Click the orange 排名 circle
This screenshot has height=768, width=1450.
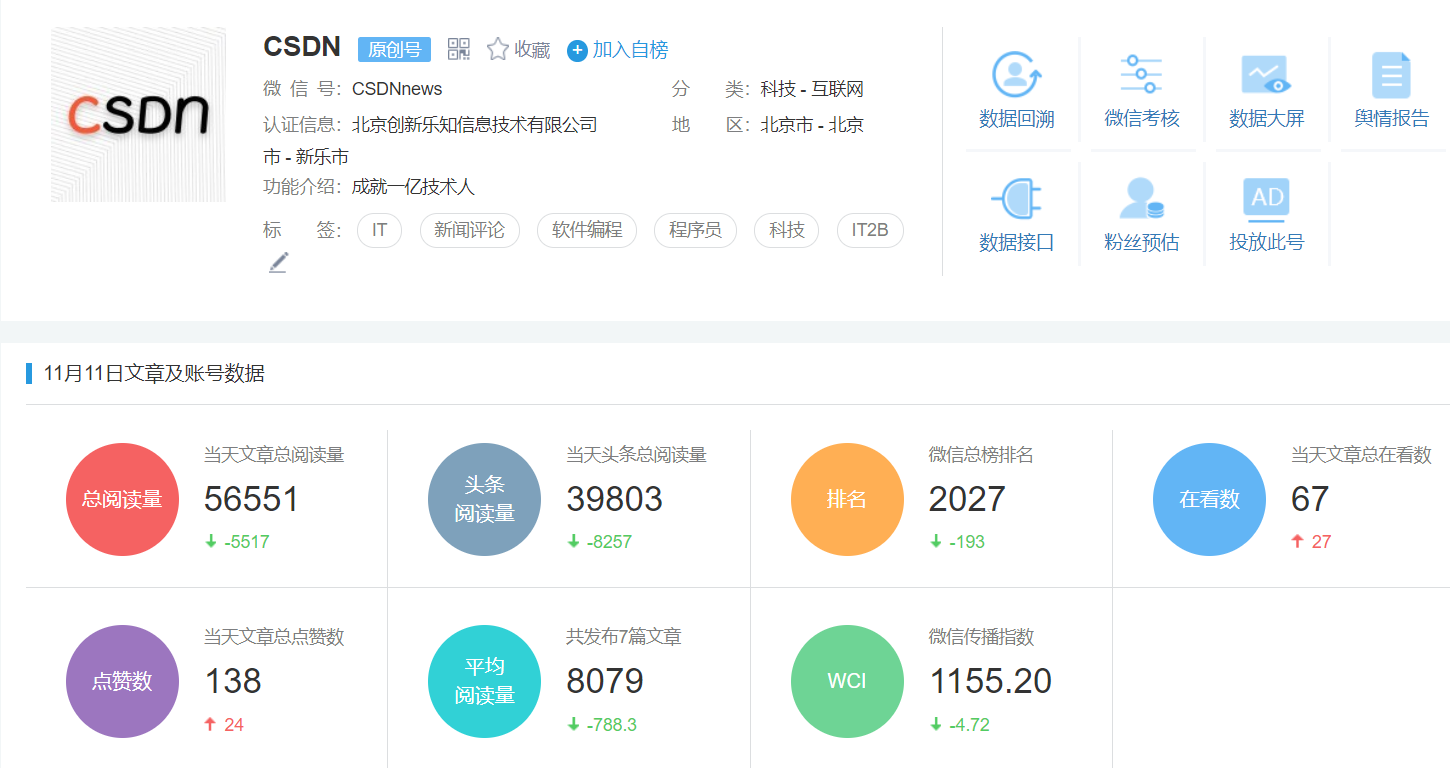pos(847,498)
